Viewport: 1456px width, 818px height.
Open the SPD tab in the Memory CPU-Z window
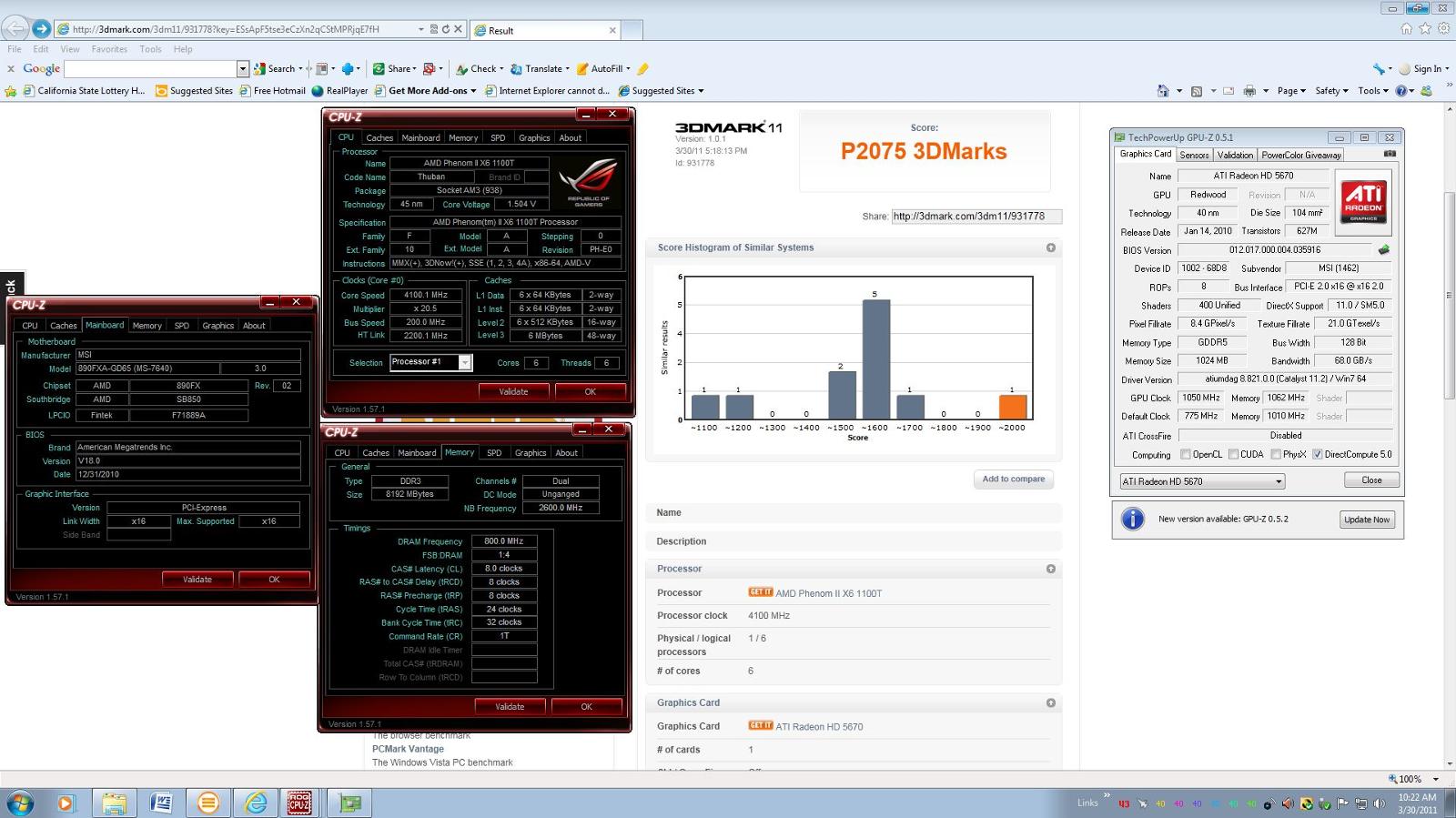pos(494,452)
